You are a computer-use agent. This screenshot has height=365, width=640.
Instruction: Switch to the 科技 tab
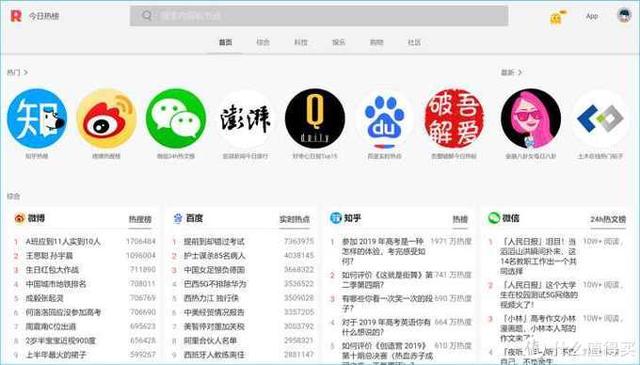pos(301,42)
